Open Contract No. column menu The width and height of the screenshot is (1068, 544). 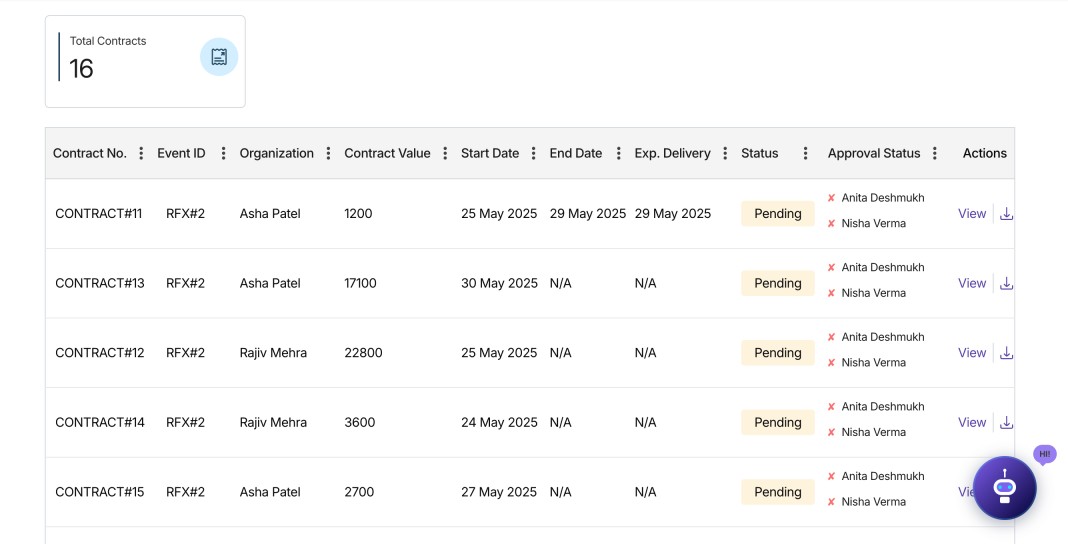[x=141, y=153]
